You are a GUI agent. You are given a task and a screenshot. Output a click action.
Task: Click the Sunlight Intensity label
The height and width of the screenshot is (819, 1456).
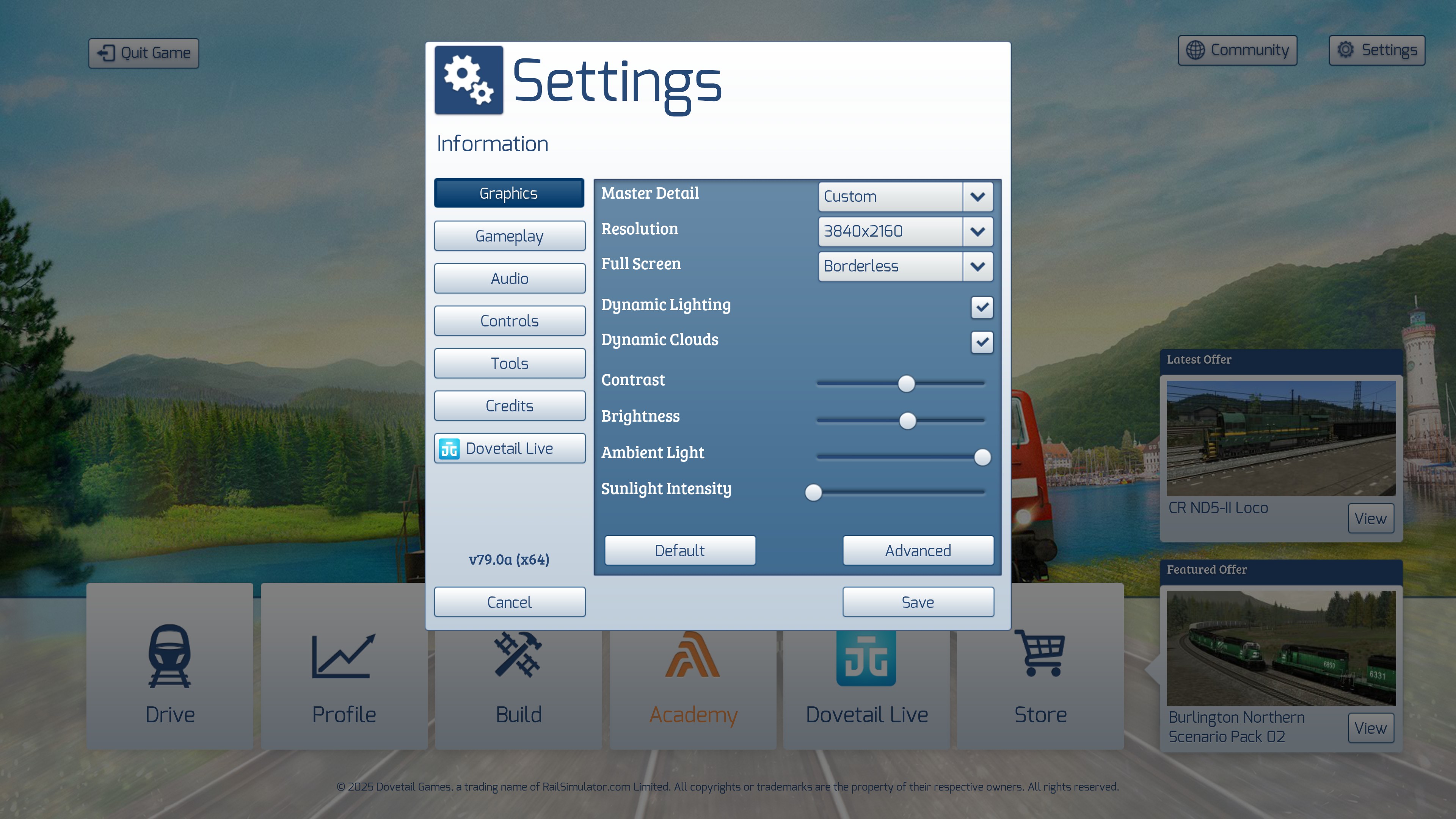click(x=667, y=489)
